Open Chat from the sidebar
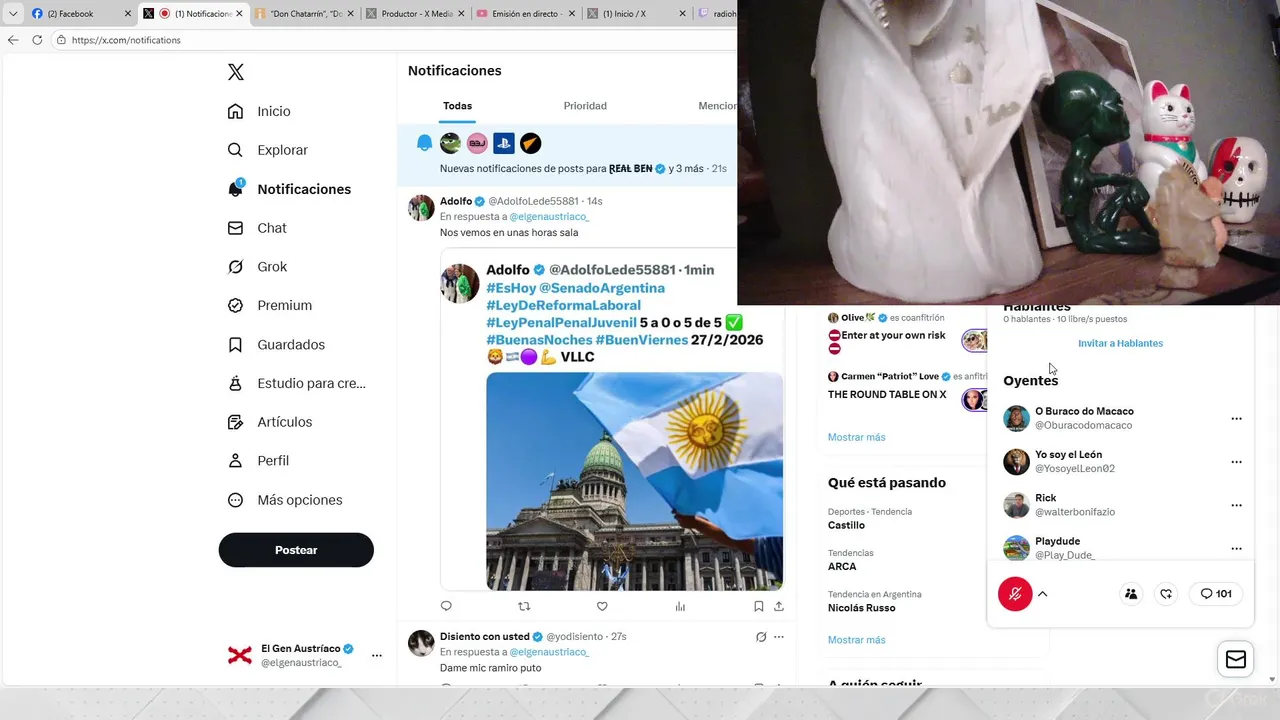Screen dimensions: 1280x720 (x=257, y=228)
